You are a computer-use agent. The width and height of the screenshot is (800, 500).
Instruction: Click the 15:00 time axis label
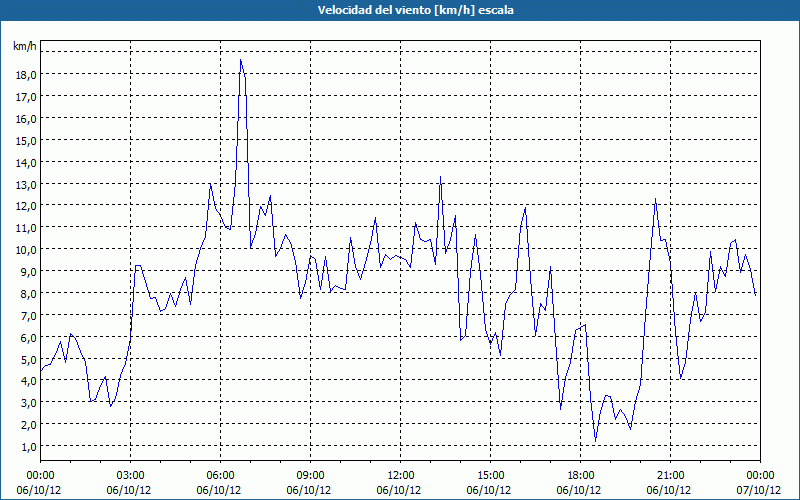point(490,476)
